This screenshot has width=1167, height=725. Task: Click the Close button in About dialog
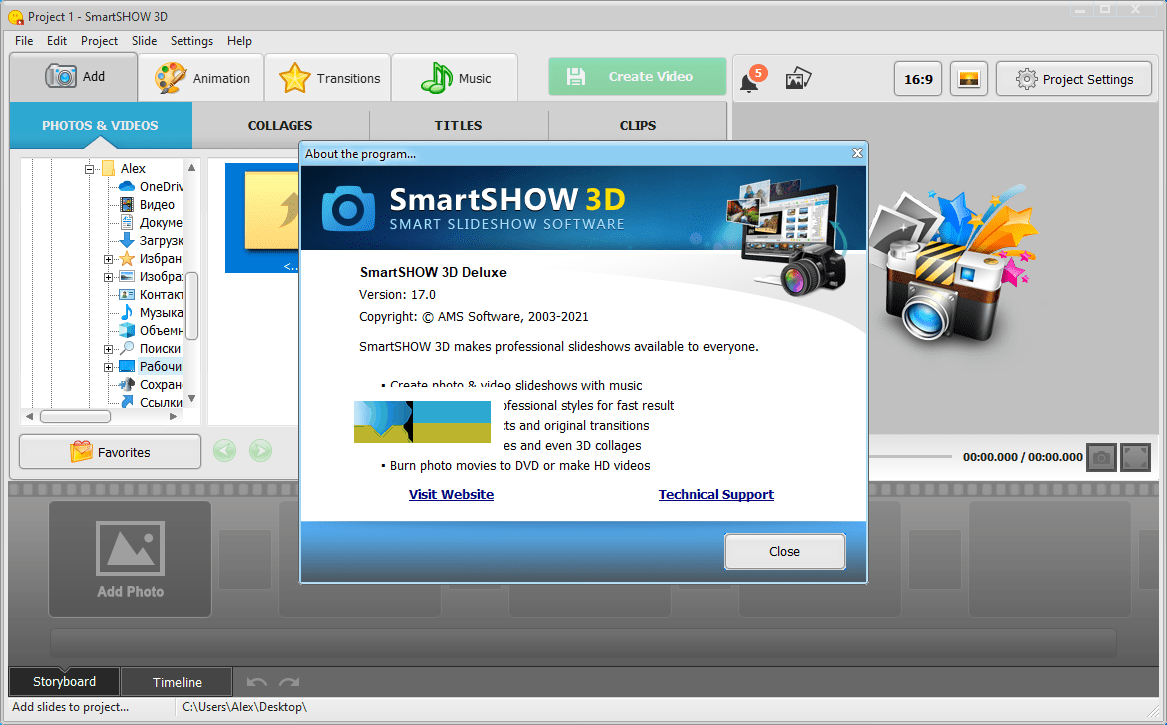784,552
